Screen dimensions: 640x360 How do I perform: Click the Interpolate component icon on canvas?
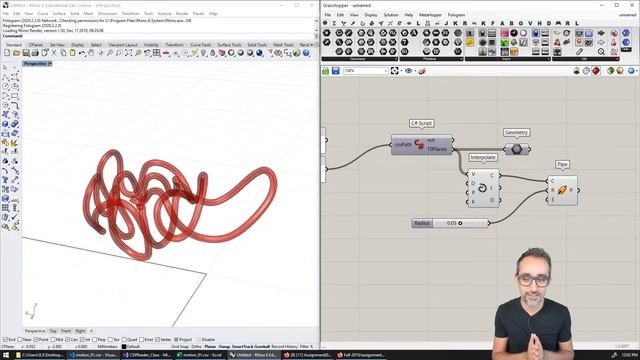(482, 188)
